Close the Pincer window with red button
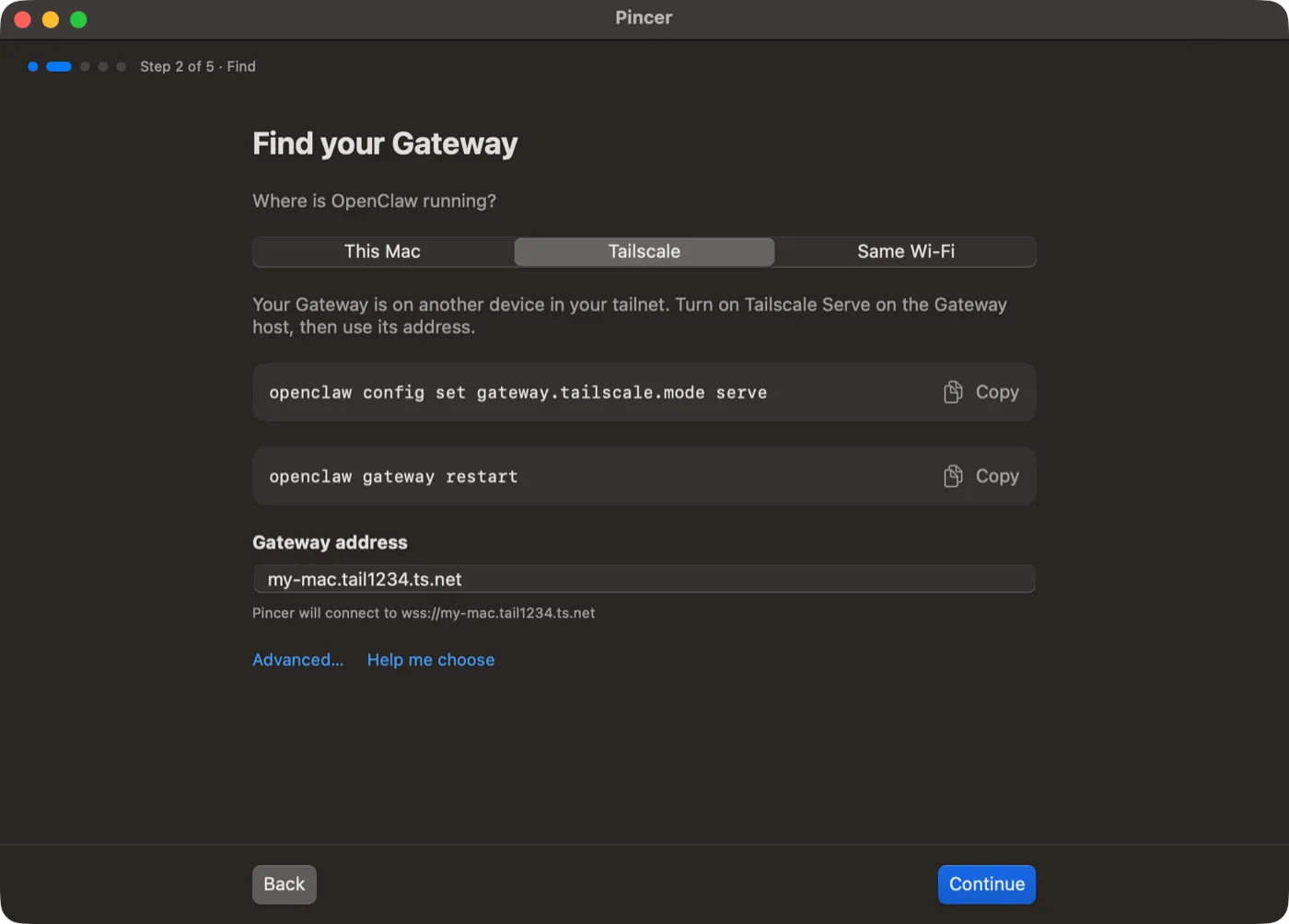 [x=22, y=19]
